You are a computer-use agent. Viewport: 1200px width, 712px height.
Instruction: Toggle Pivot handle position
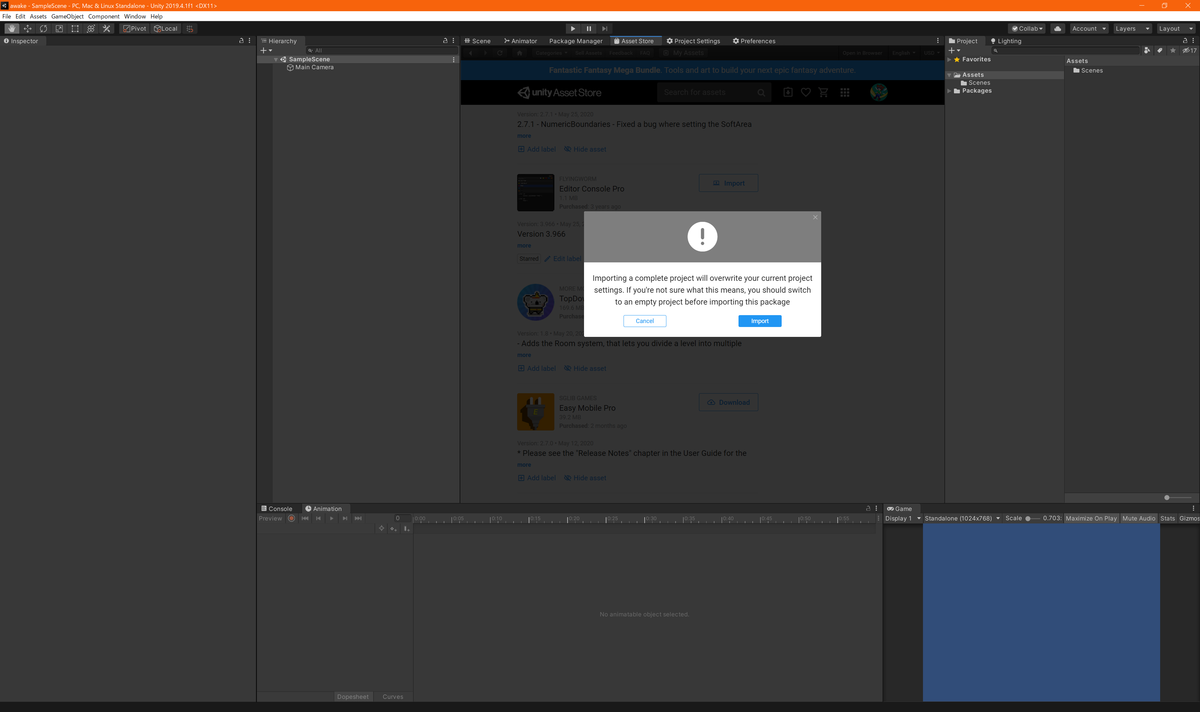click(x=134, y=29)
